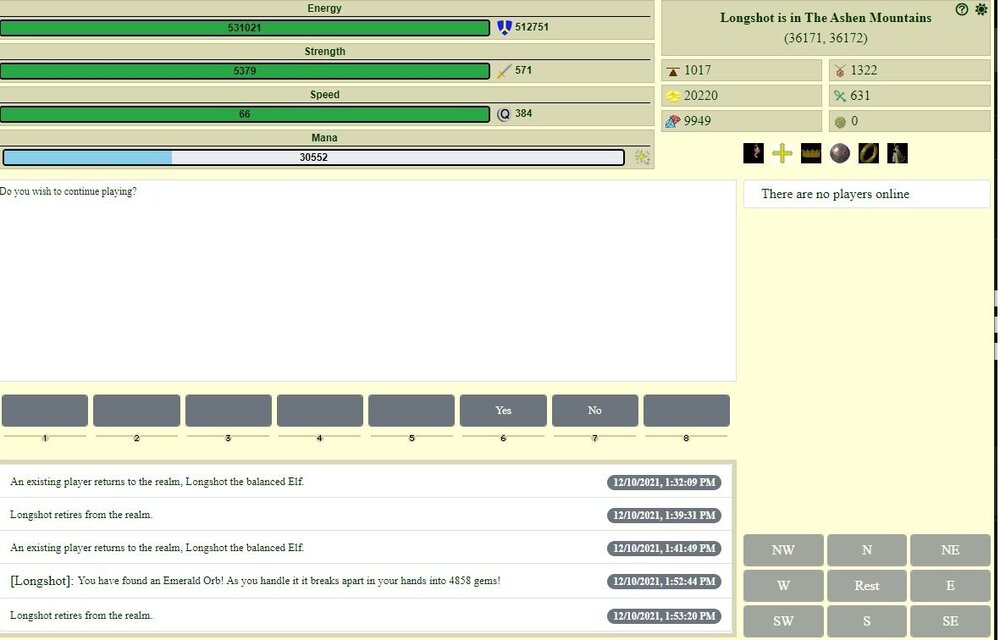The width and height of the screenshot is (1000, 640).
Task: Move north with the N button
Action: tap(866, 550)
